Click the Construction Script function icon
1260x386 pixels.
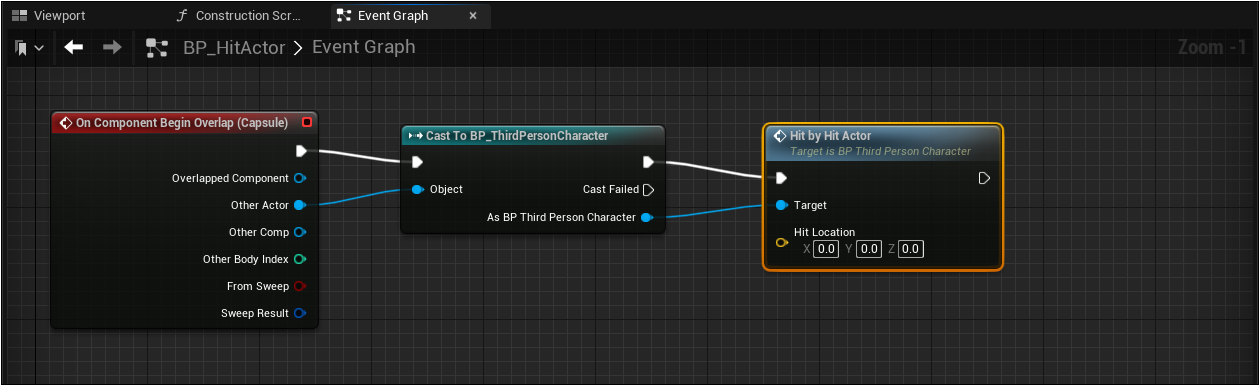pos(181,16)
